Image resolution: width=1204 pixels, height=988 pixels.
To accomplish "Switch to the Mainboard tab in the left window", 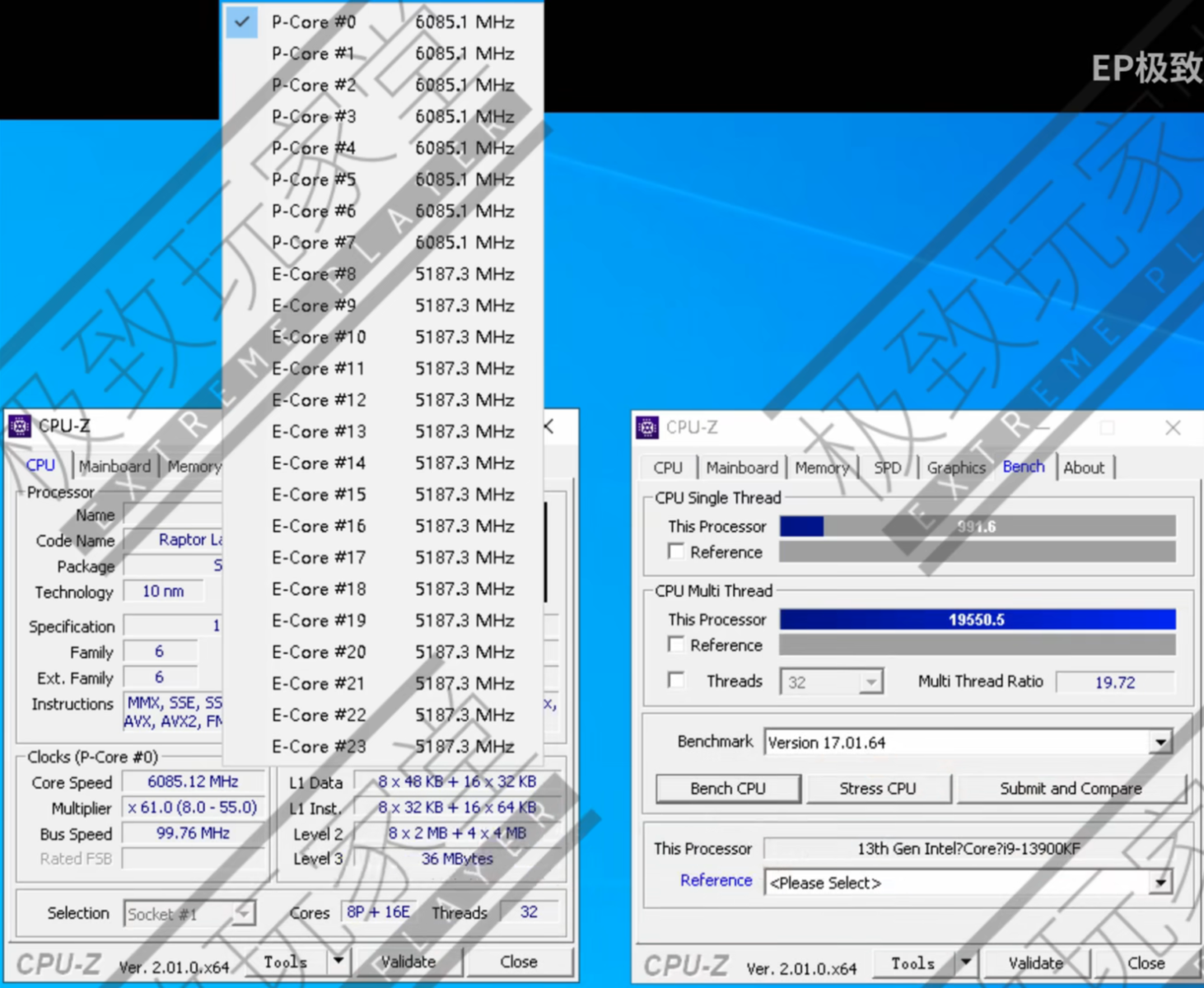I will (114, 465).
